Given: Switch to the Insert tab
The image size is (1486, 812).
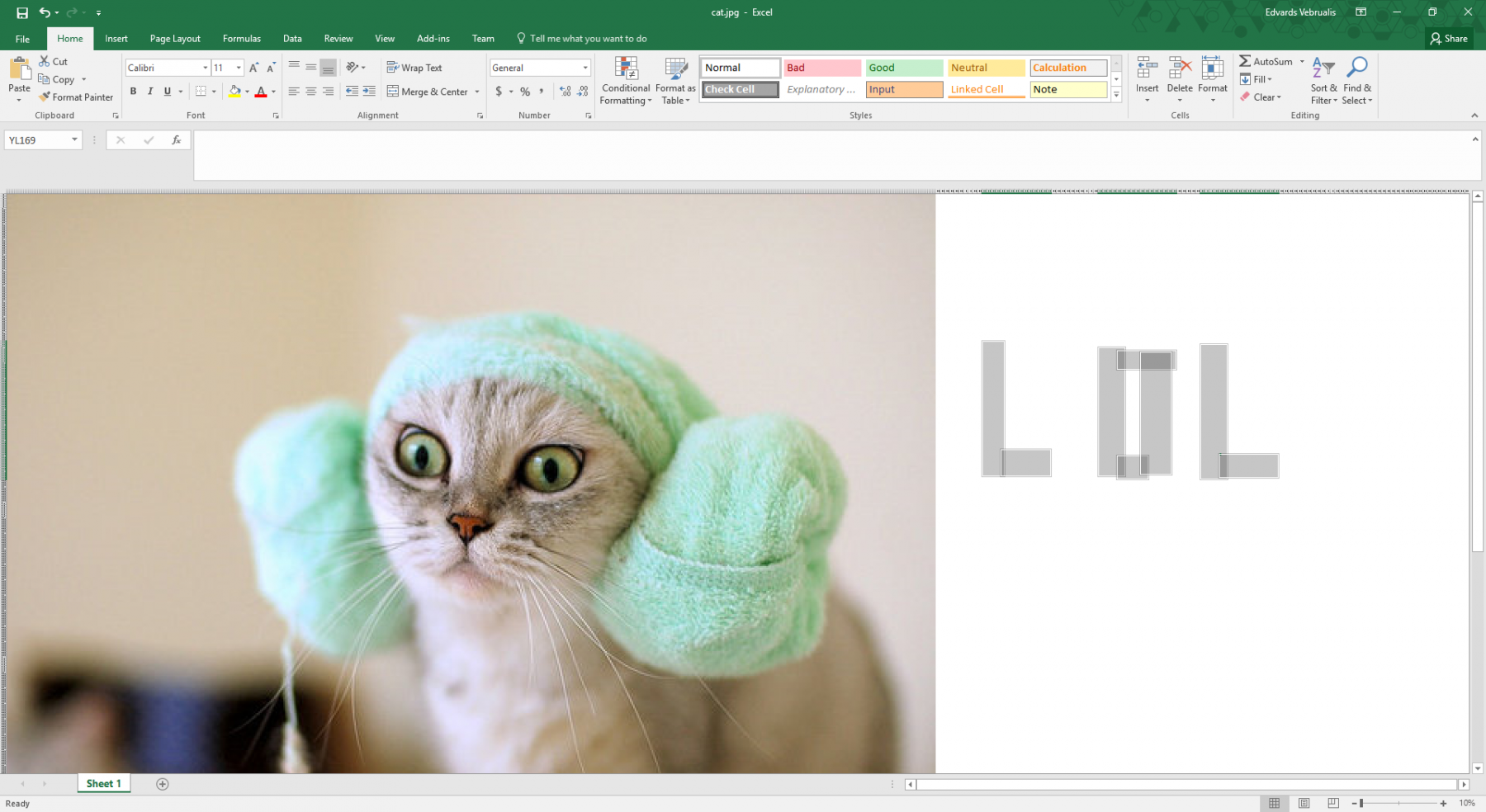Looking at the screenshot, I should click(x=116, y=39).
